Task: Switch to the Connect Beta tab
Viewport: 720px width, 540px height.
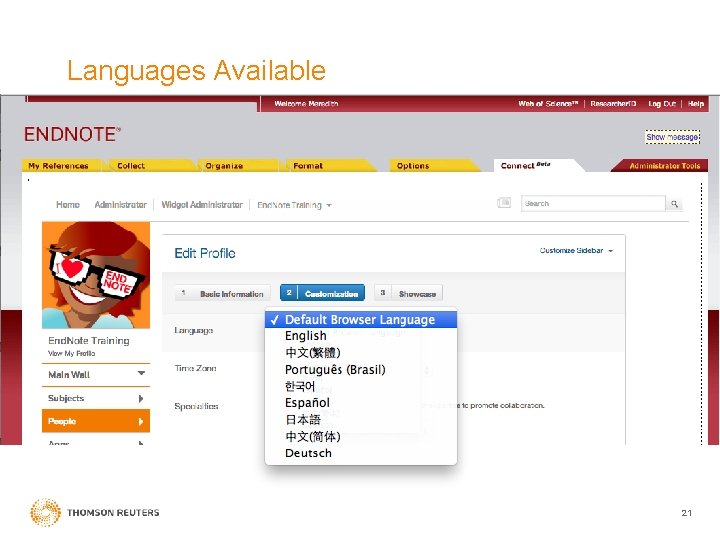Action: (537, 165)
